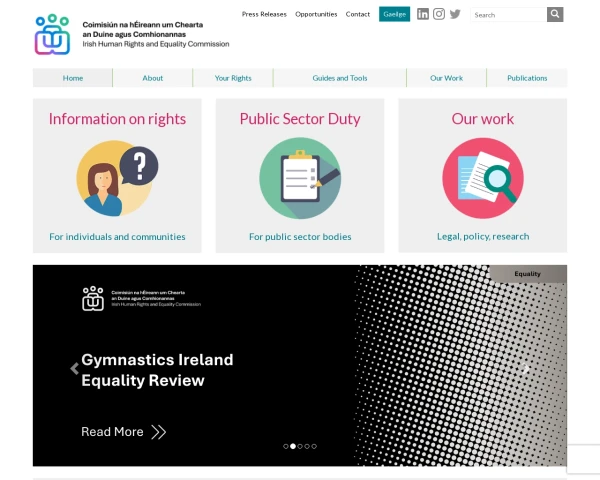Viewport: 600px width, 480px height.
Task: Click the documents and magnifier illustration
Action: (x=483, y=178)
